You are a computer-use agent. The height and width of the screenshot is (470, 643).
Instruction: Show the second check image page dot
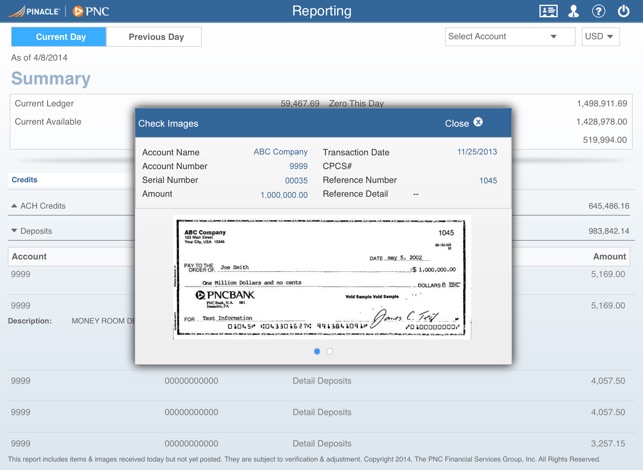tap(330, 351)
